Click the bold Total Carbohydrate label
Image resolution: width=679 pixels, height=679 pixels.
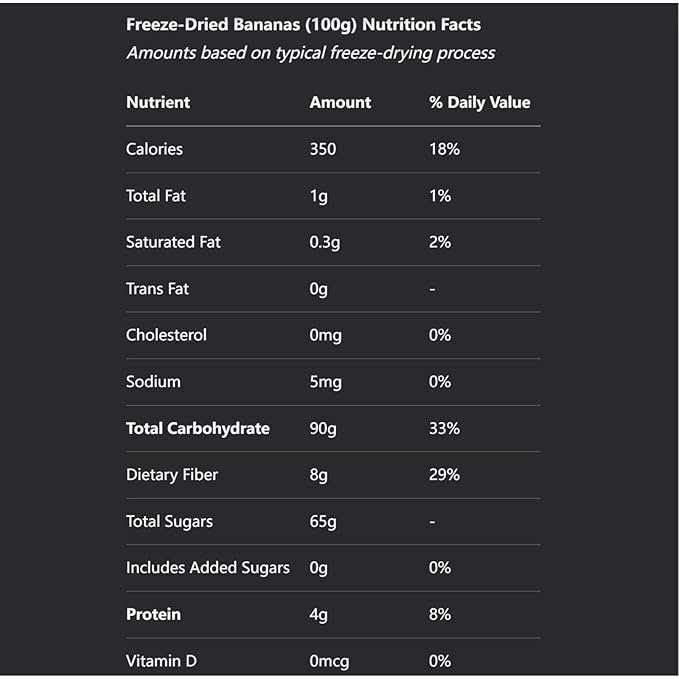pos(198,428)
